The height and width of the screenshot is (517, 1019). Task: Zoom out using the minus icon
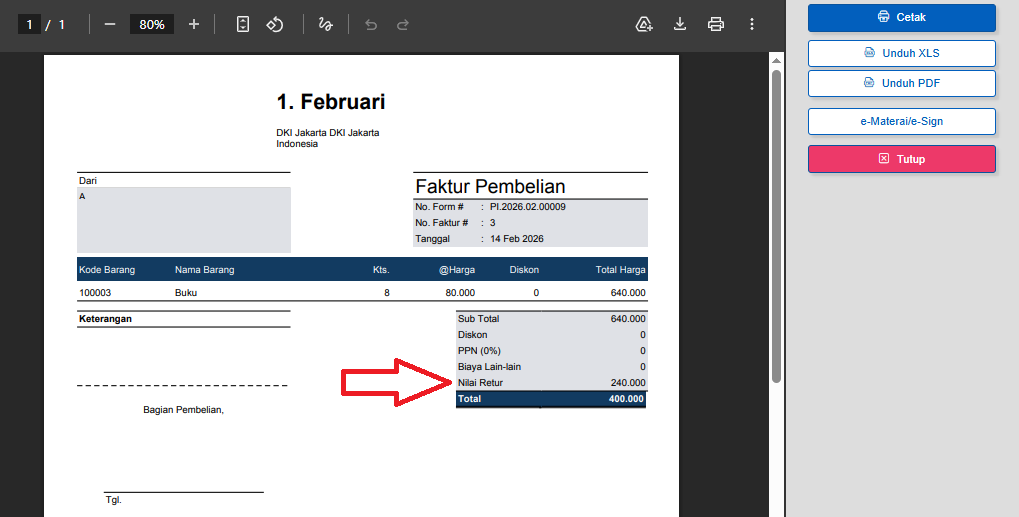[x=110, y=24]
